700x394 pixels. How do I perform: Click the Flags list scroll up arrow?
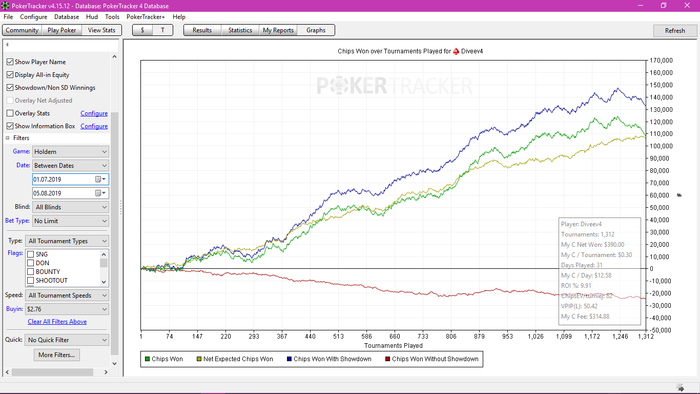click(x=104, y=254)
